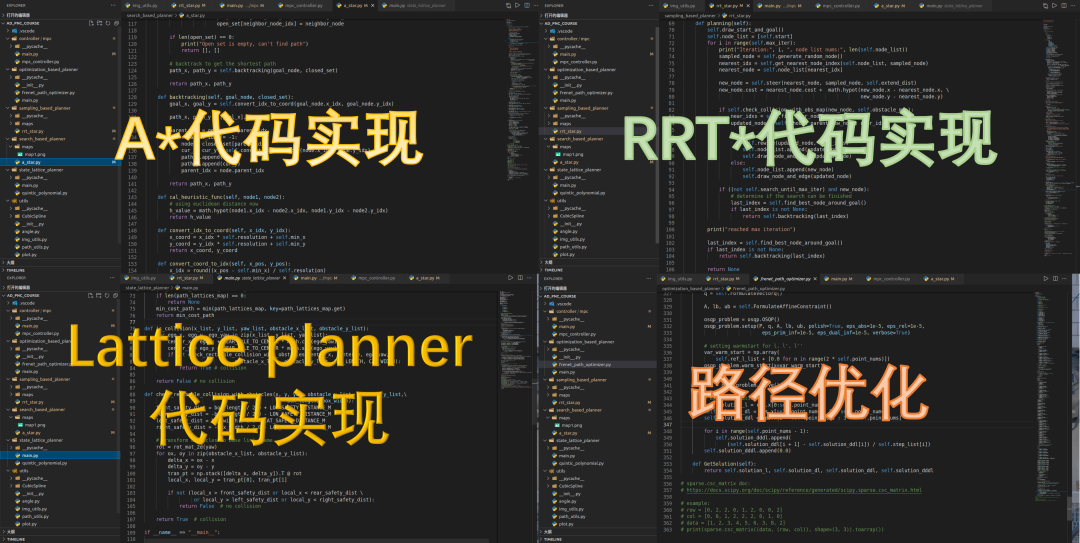
Task: Open explorer ellipsis menu in Lattice planner window
Action: click(112, 278)
